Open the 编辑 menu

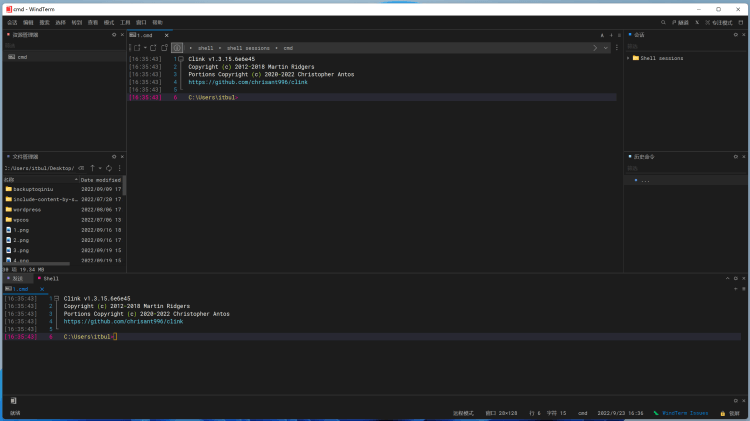(x=28, y=22)
